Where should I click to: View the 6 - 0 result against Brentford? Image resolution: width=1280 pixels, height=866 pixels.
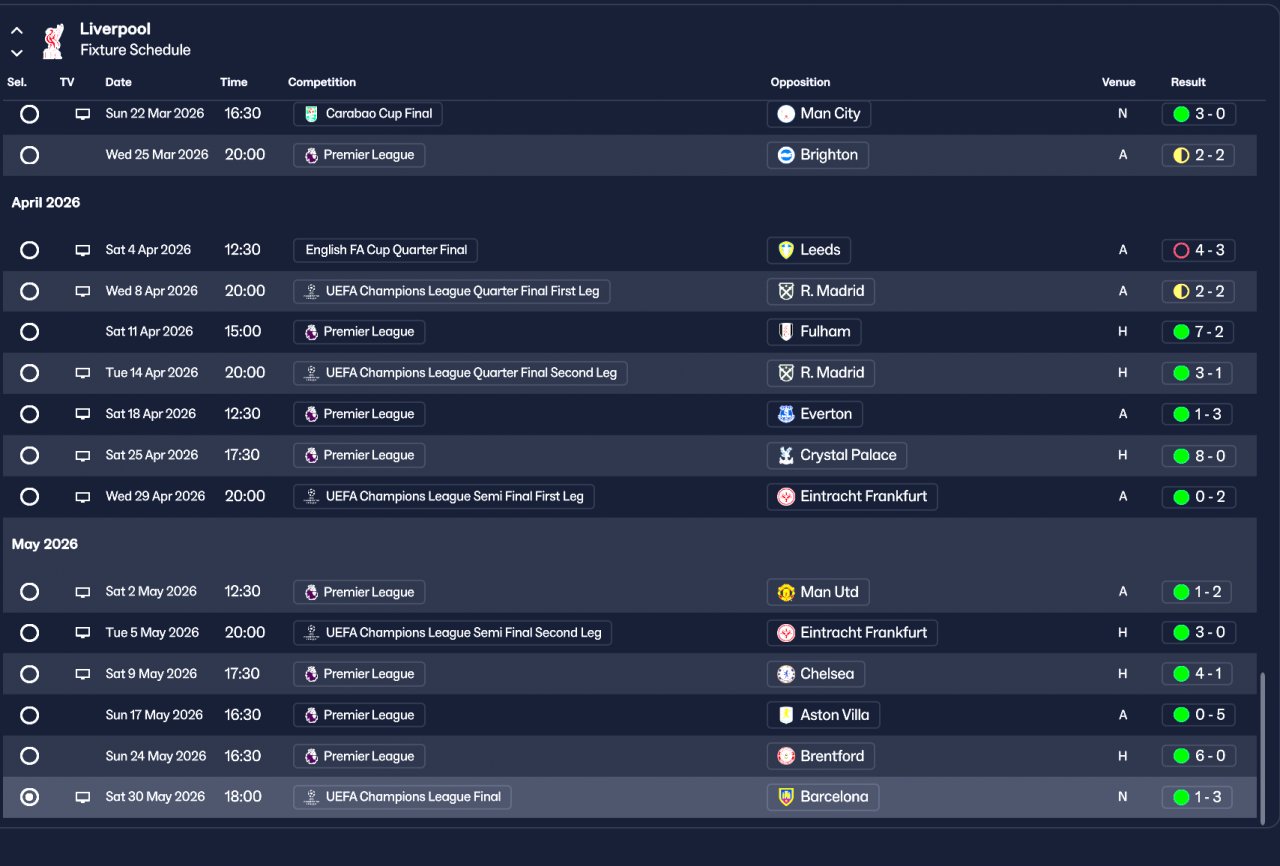point(1199,756)
